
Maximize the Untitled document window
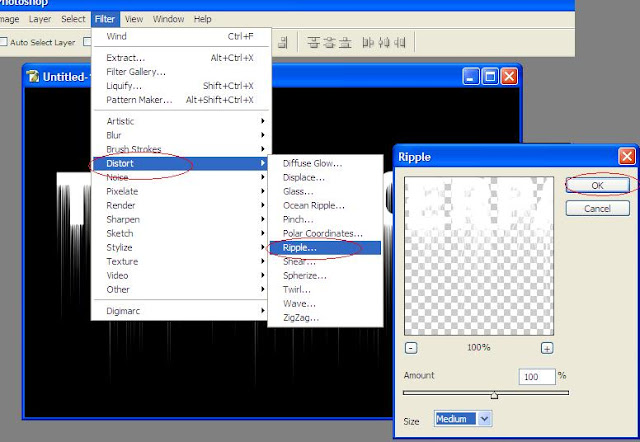490,76
